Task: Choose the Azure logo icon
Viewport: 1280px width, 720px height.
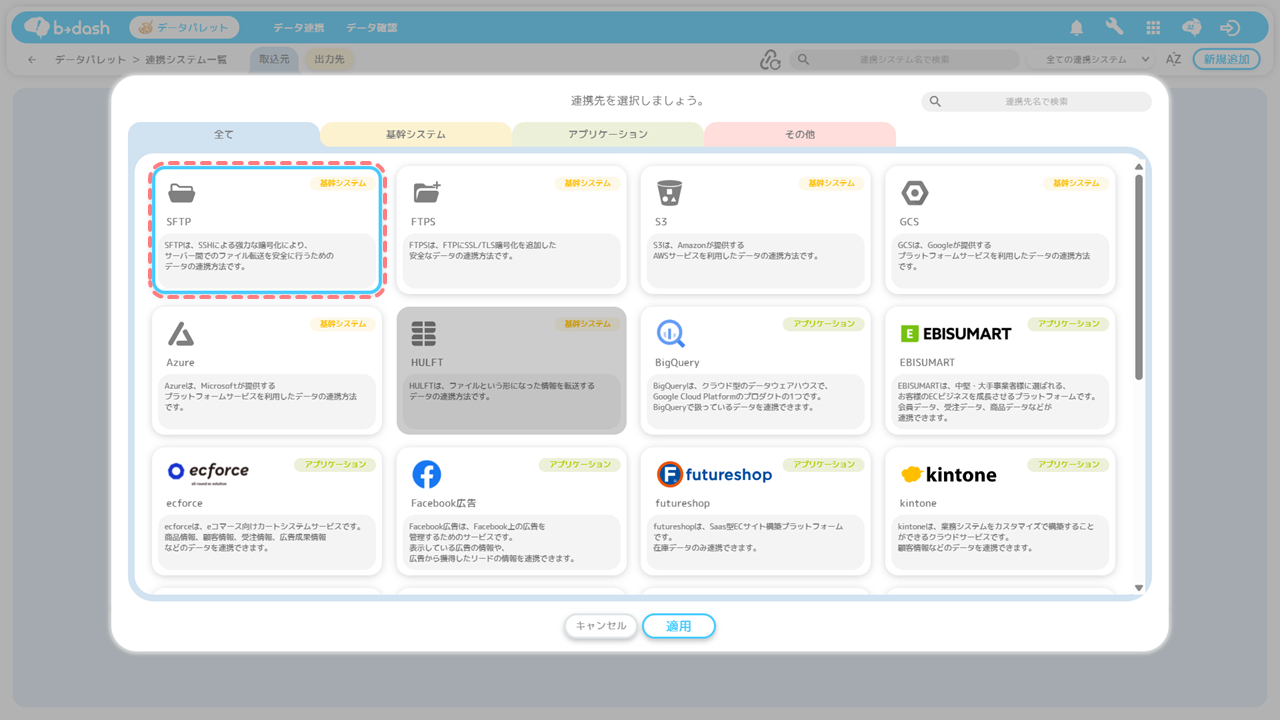Action: (x=181, y=334)
